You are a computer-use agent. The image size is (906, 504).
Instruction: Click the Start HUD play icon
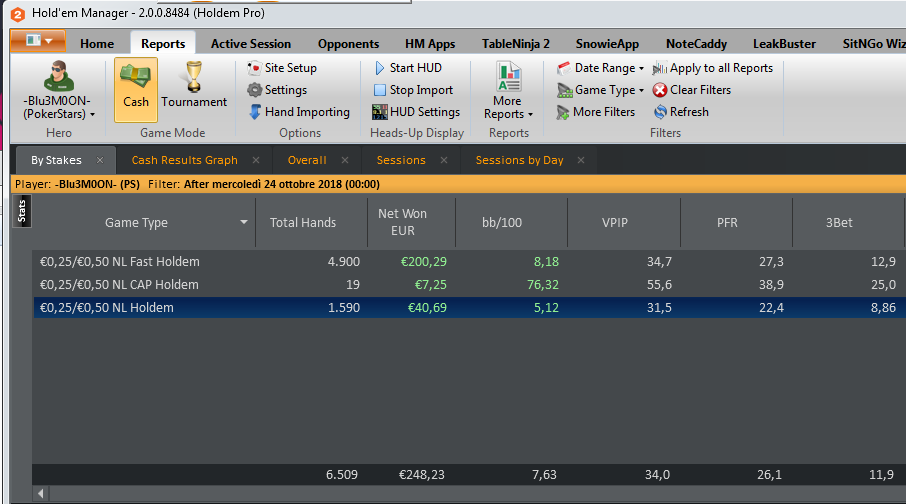click(x=380, y=68)
